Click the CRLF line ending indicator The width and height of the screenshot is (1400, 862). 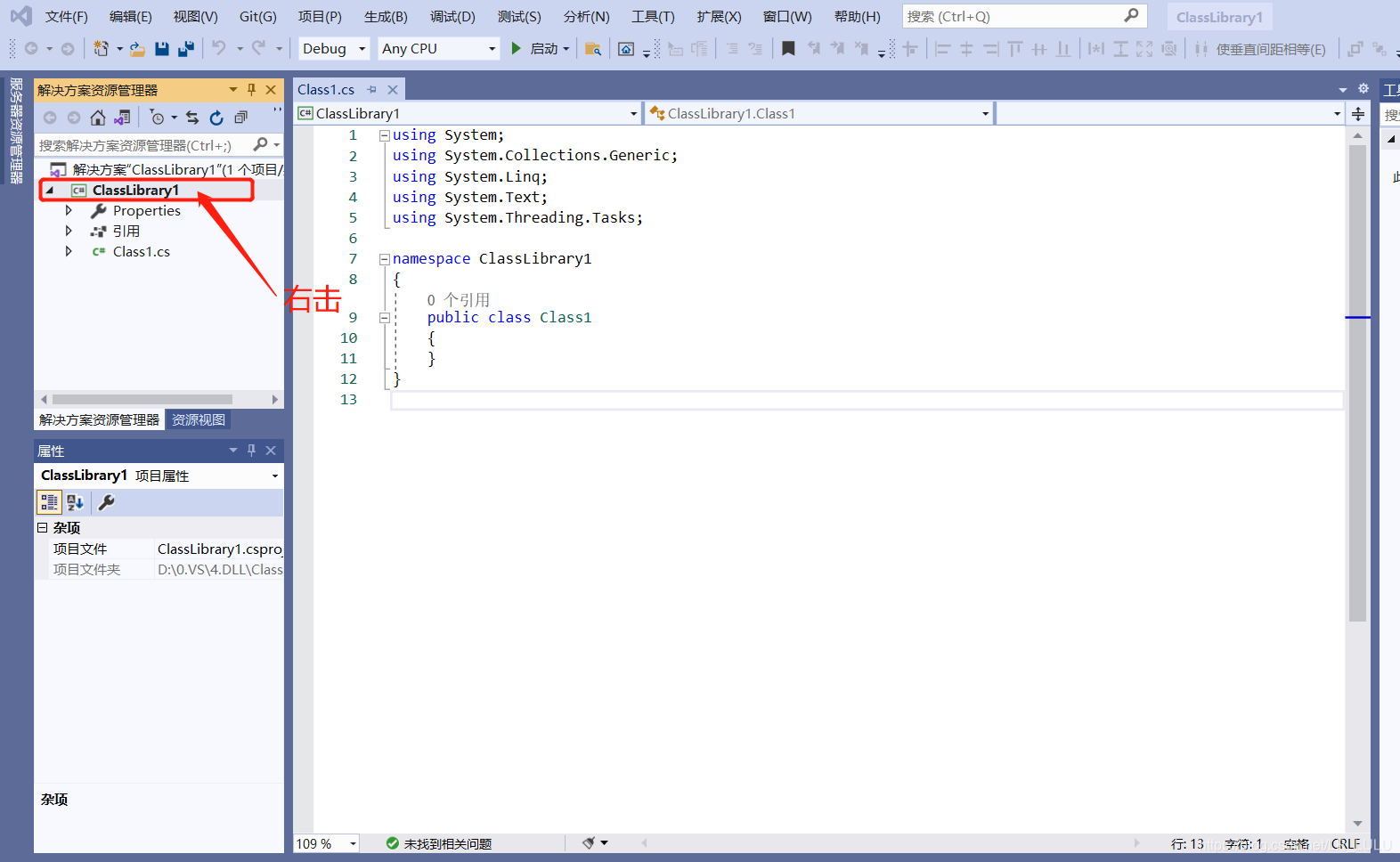1346,843
